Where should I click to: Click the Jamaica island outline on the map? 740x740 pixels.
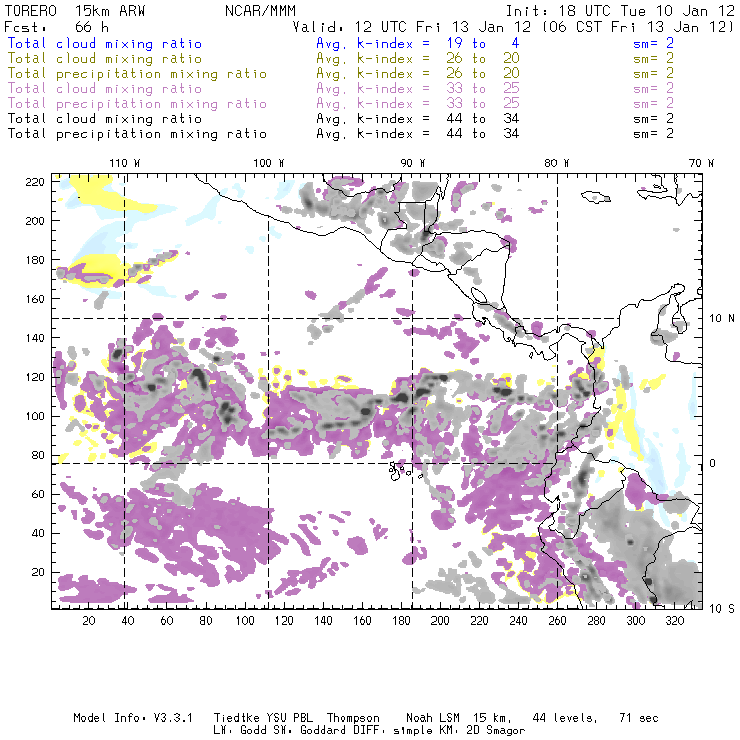point(595,197)
